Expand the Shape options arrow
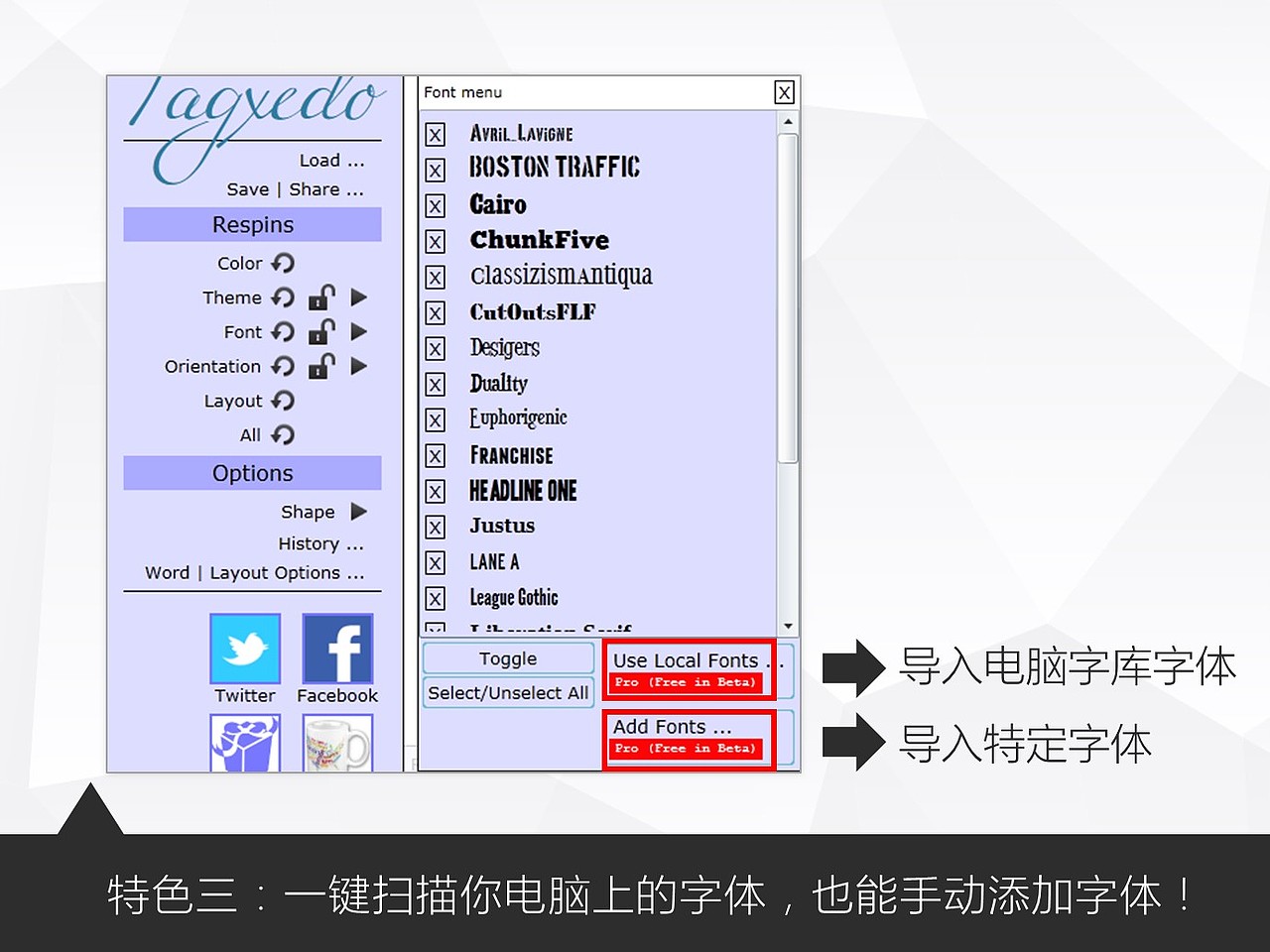The image size is (1270, 952). pyautogui.click(x=359, y=512)
